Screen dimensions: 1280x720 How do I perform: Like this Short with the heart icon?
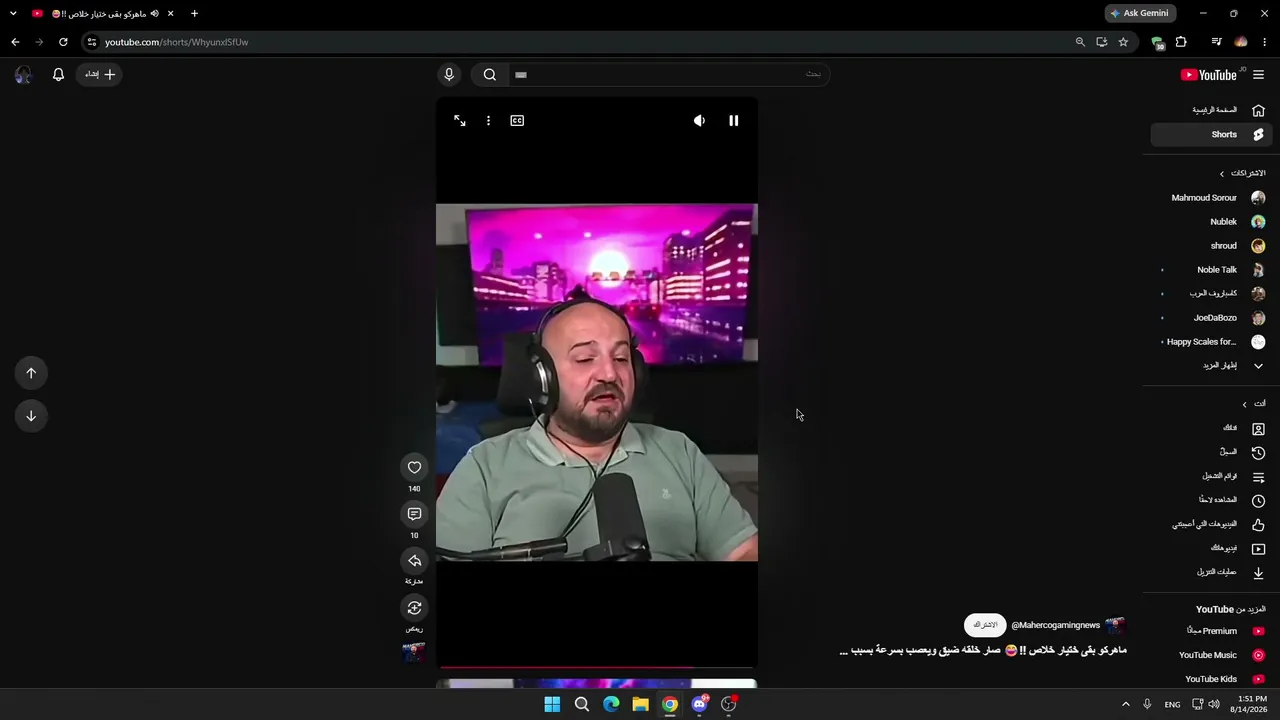pyautogui.click(x=414, y=467)
